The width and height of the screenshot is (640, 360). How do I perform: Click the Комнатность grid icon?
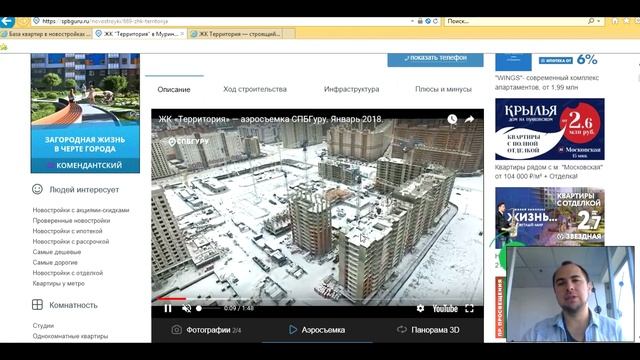point(37,304)
